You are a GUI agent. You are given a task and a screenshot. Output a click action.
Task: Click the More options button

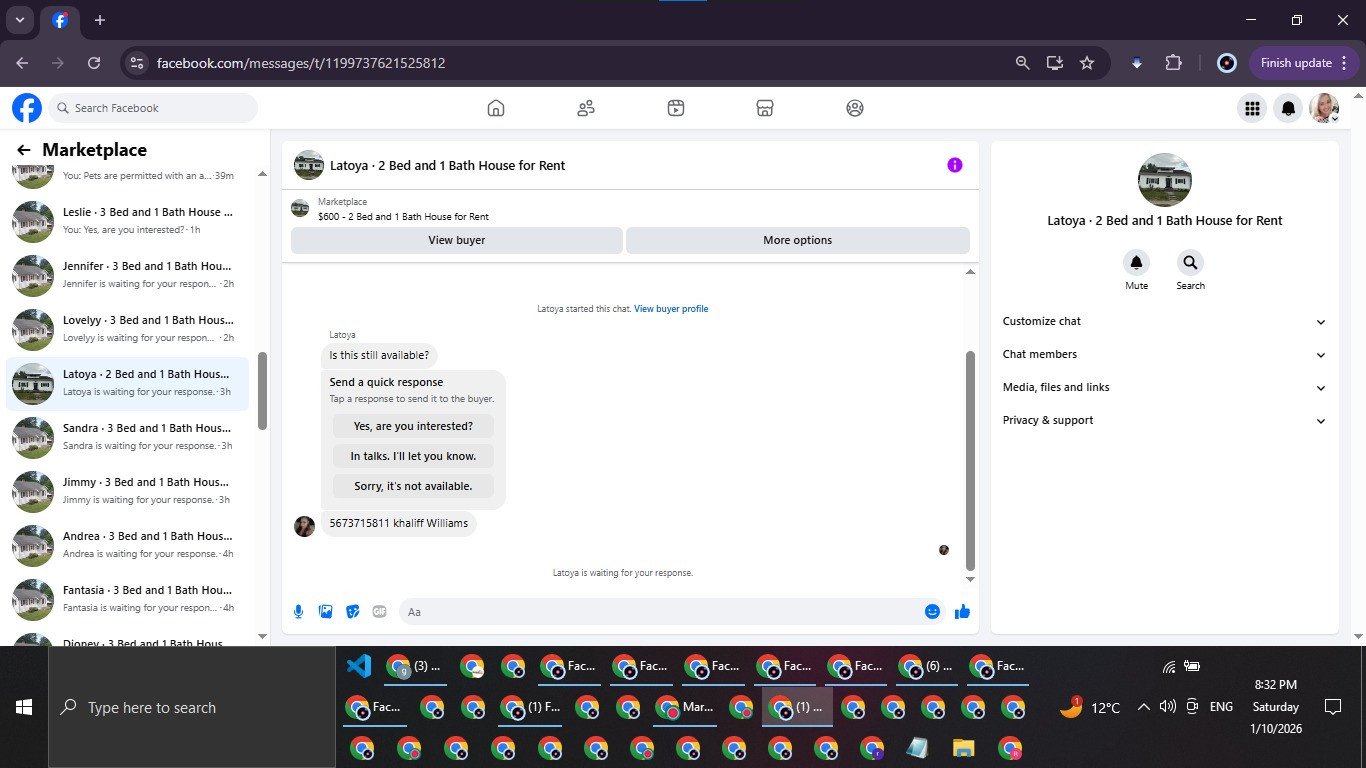797,240
